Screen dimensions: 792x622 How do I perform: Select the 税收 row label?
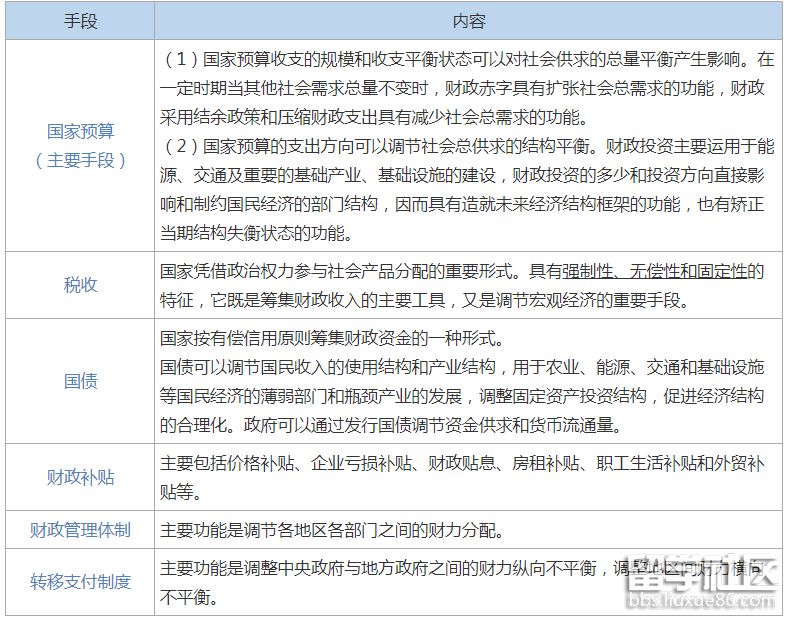click(x=80, y=284)
